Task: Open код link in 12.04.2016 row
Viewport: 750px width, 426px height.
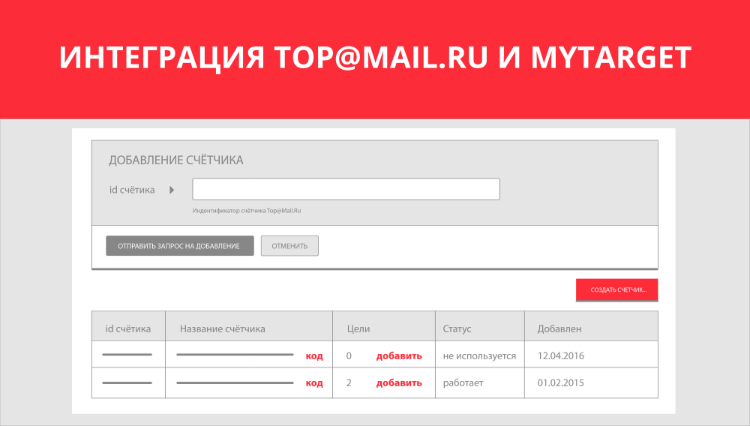Action: point(314,356)
